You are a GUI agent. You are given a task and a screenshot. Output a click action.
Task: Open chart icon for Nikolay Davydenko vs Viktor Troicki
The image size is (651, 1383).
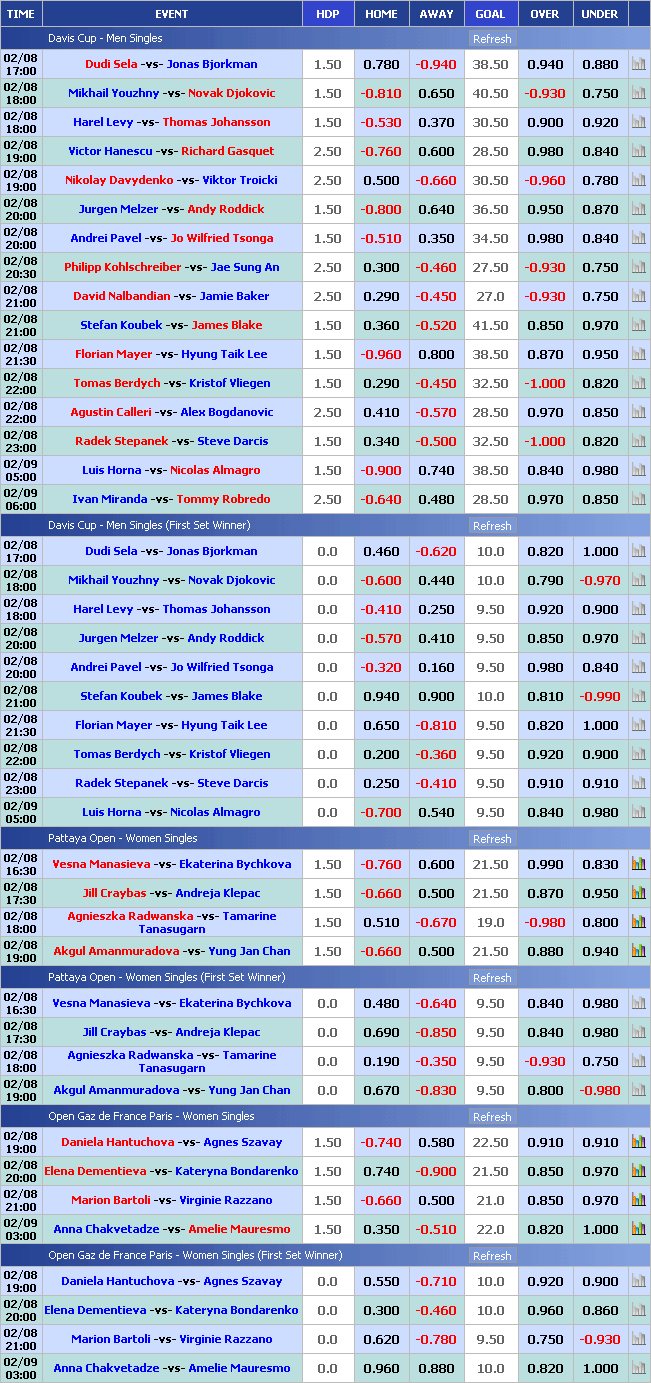[x=638, y=180]
